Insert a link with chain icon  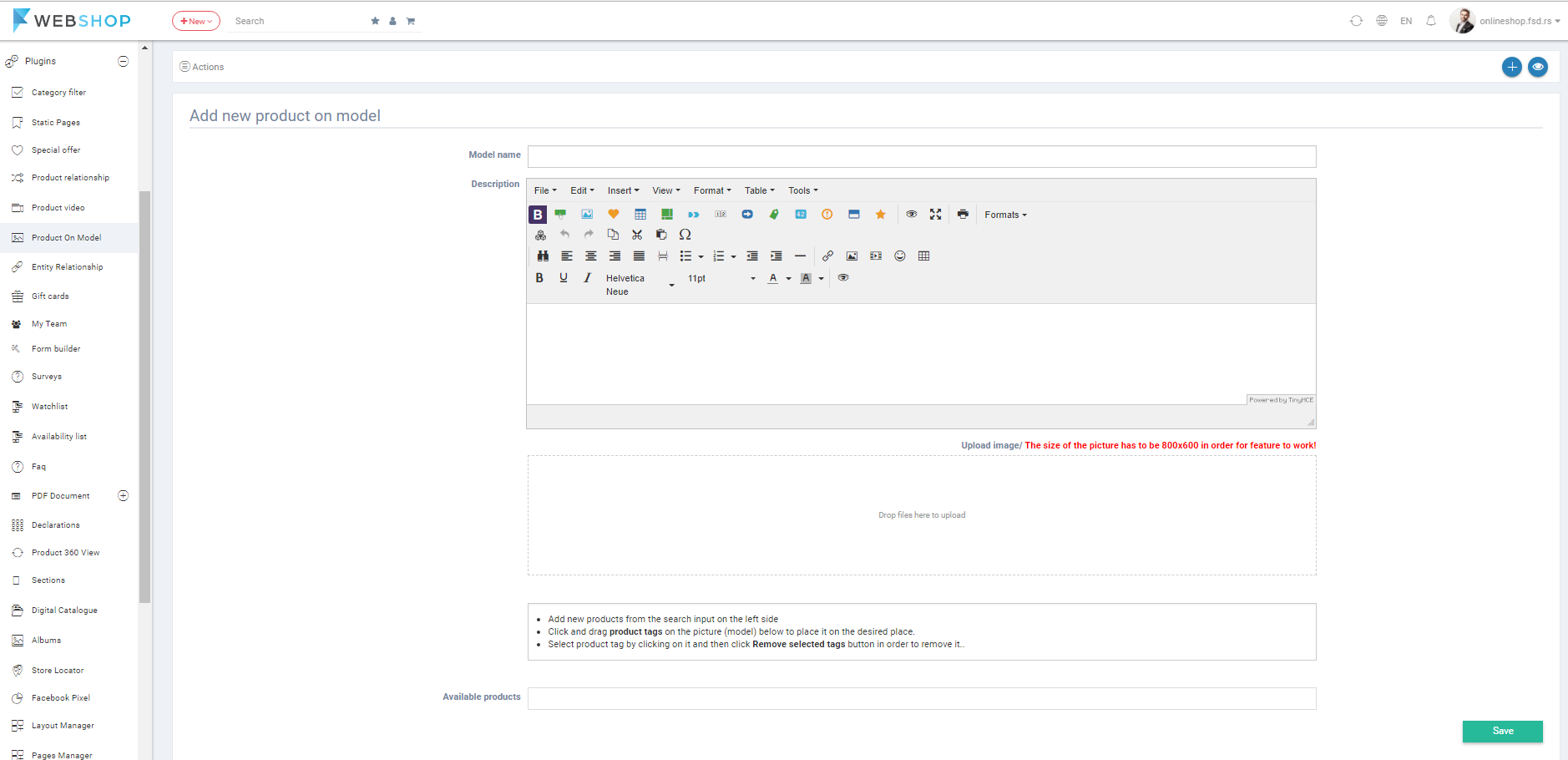(827, 256)
